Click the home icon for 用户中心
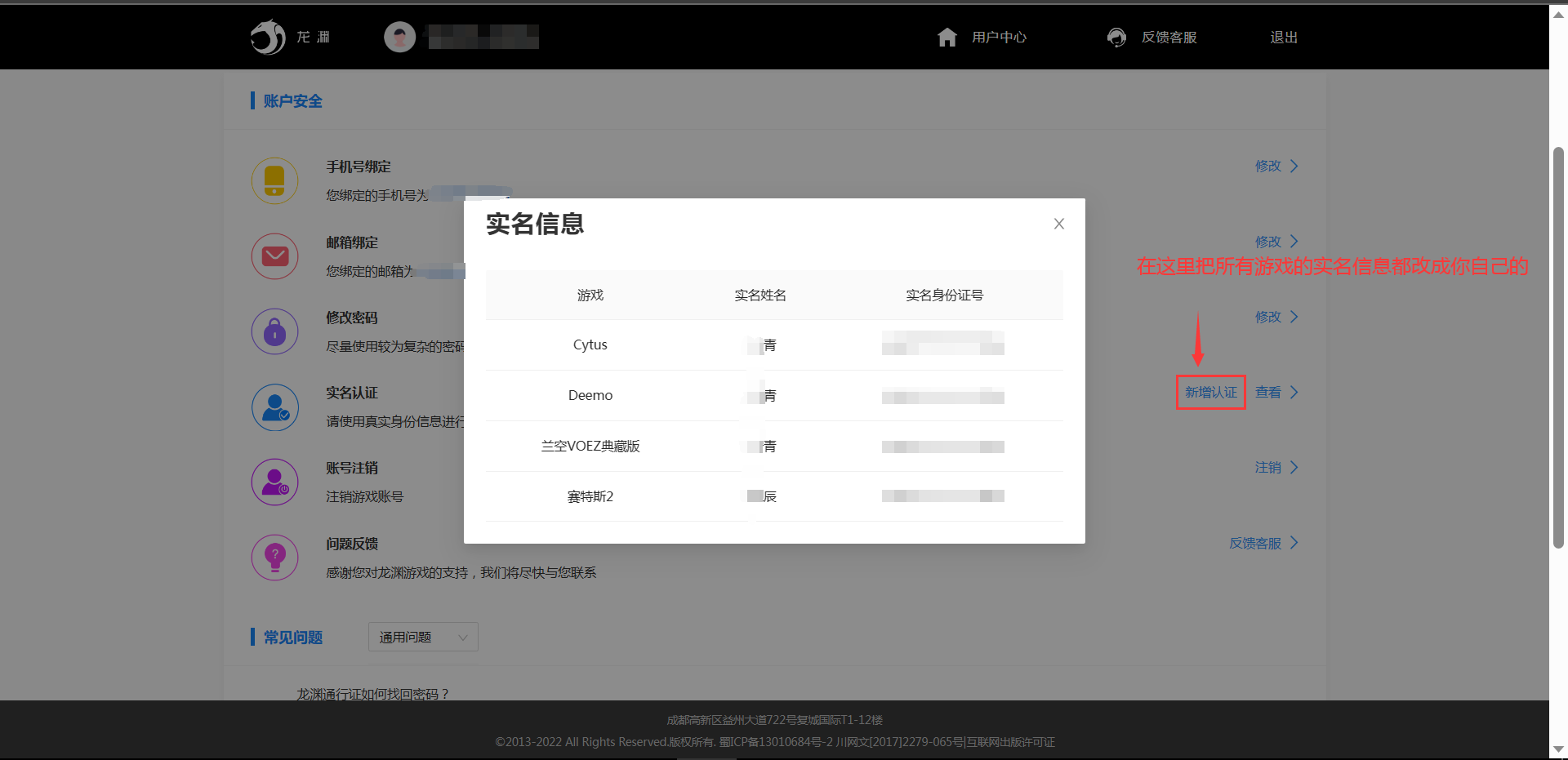The image size is (1568, 760). click(947, 37)
